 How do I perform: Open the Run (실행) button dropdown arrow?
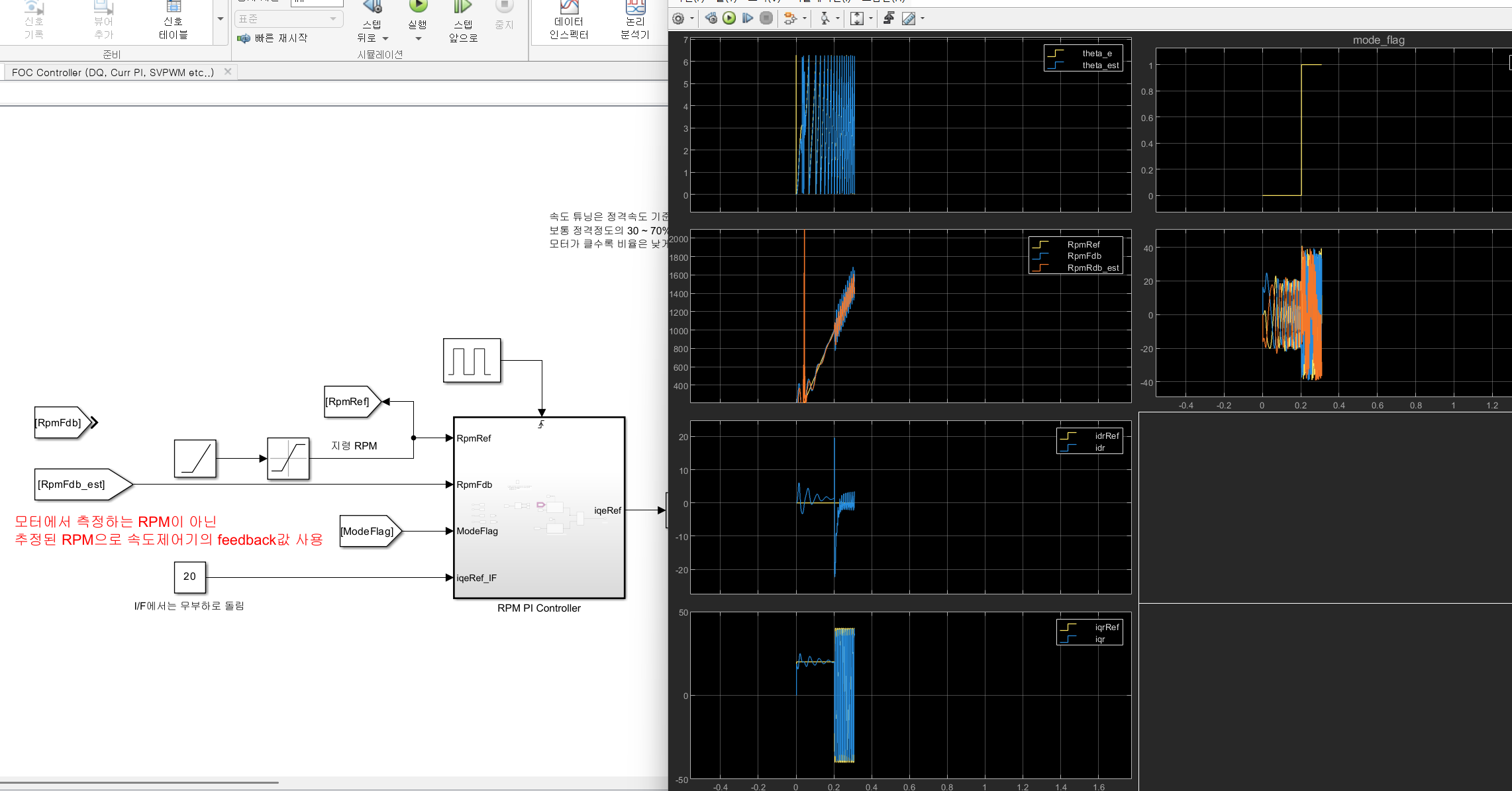pyautogui.click(x=418, y=38)
